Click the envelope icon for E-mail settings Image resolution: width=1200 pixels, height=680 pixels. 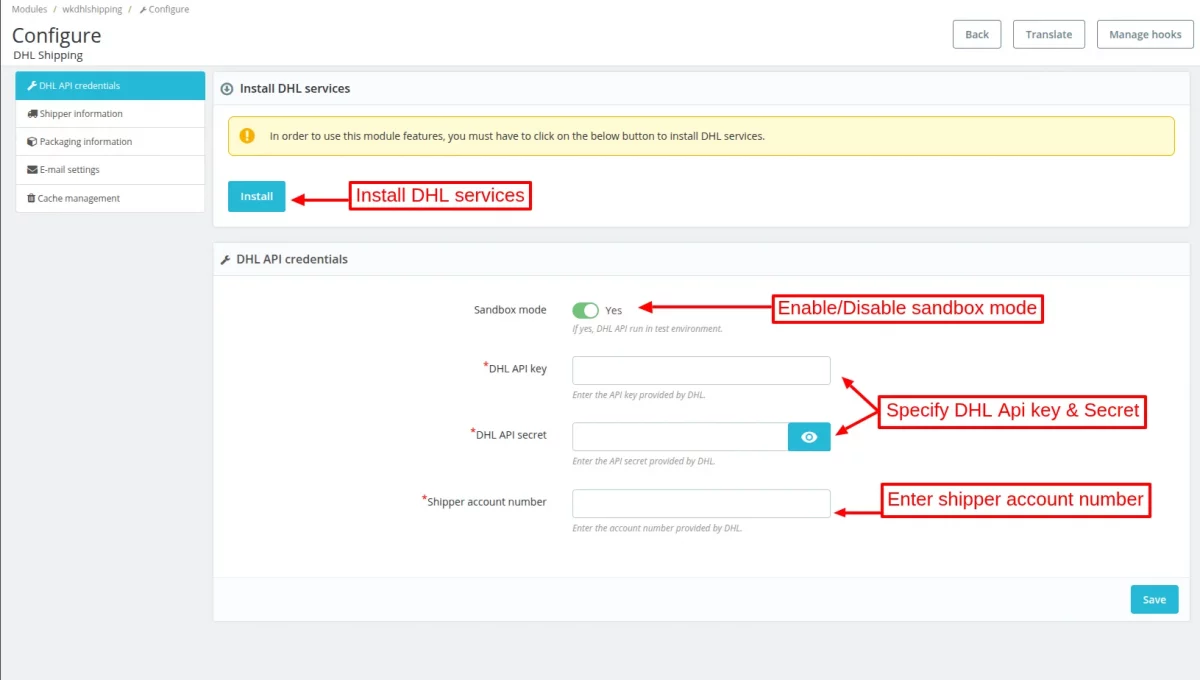[x=32, y=170]
